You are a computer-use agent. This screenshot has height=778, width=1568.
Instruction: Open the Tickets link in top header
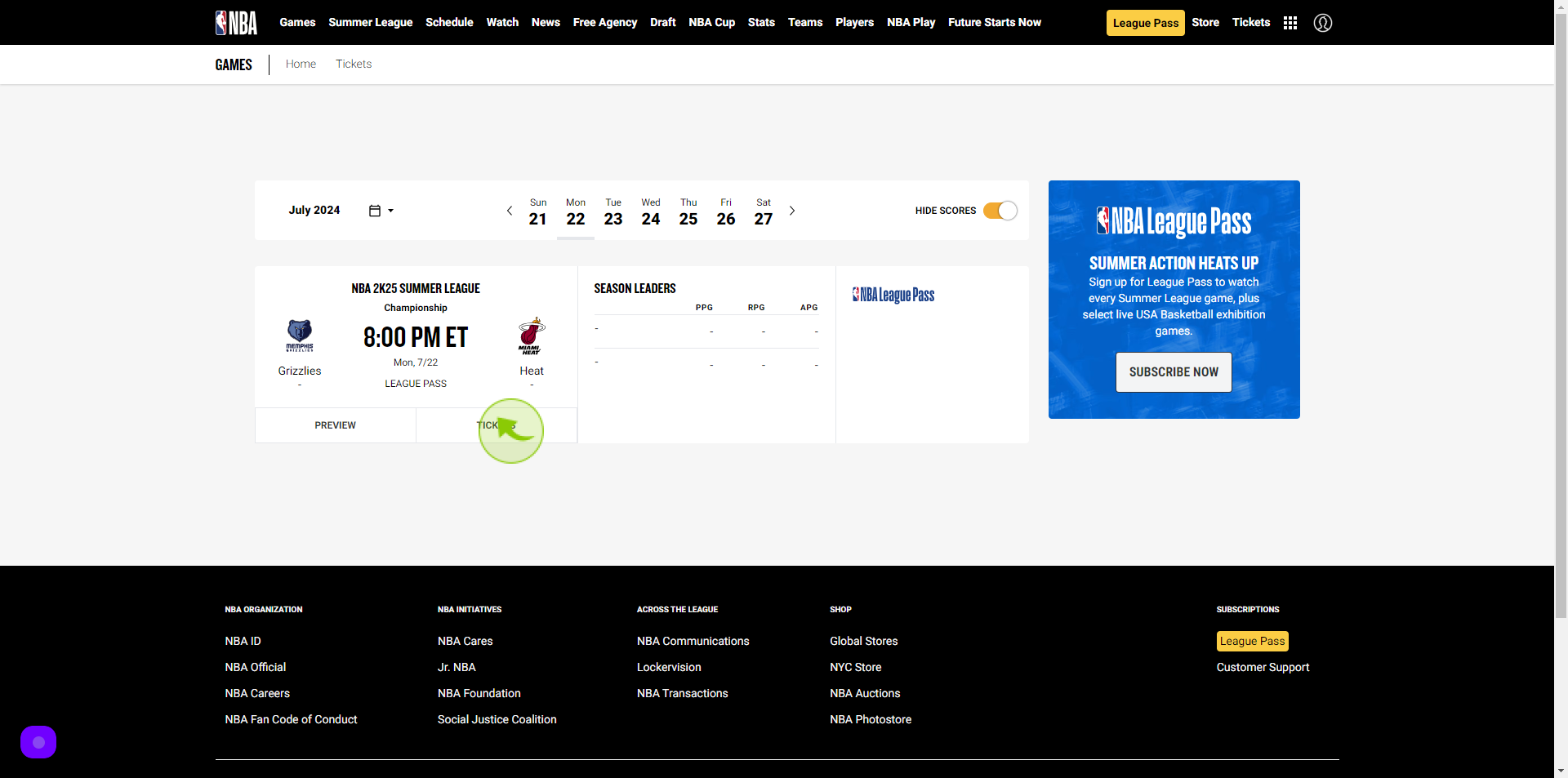click(1251, 22)
